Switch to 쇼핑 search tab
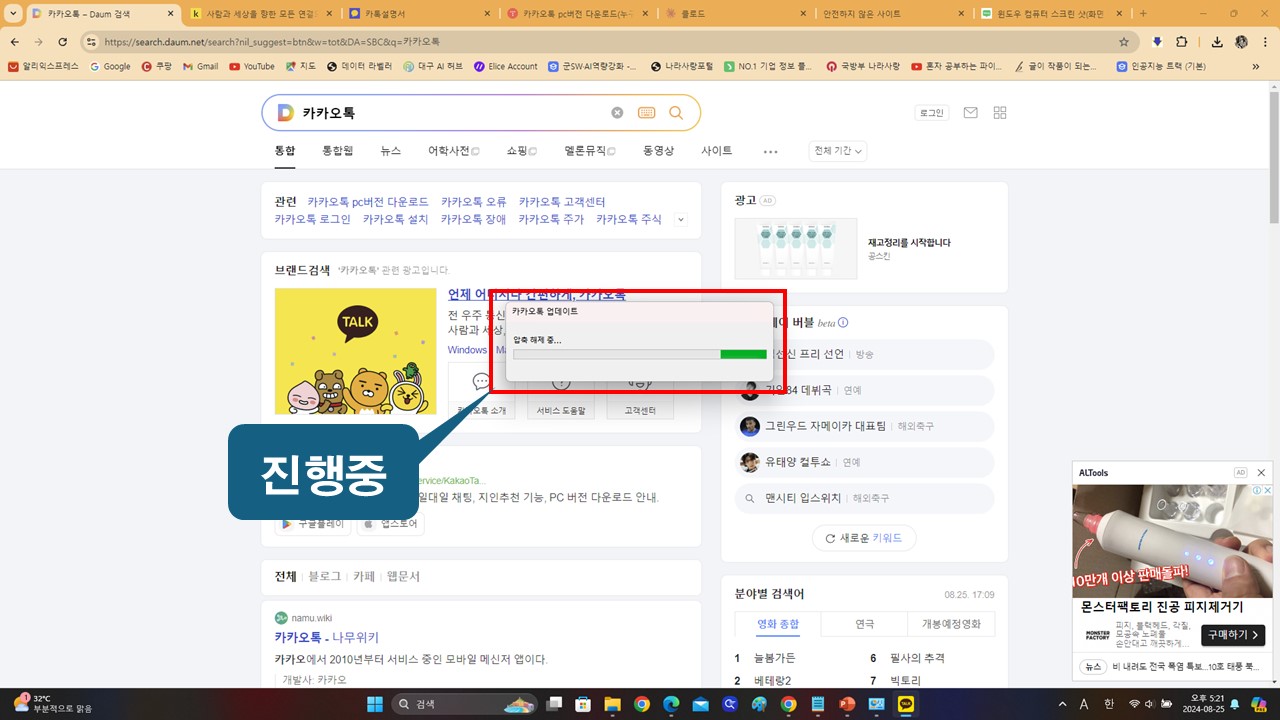This screenshot has height=720, width=1280. [521, 151]
